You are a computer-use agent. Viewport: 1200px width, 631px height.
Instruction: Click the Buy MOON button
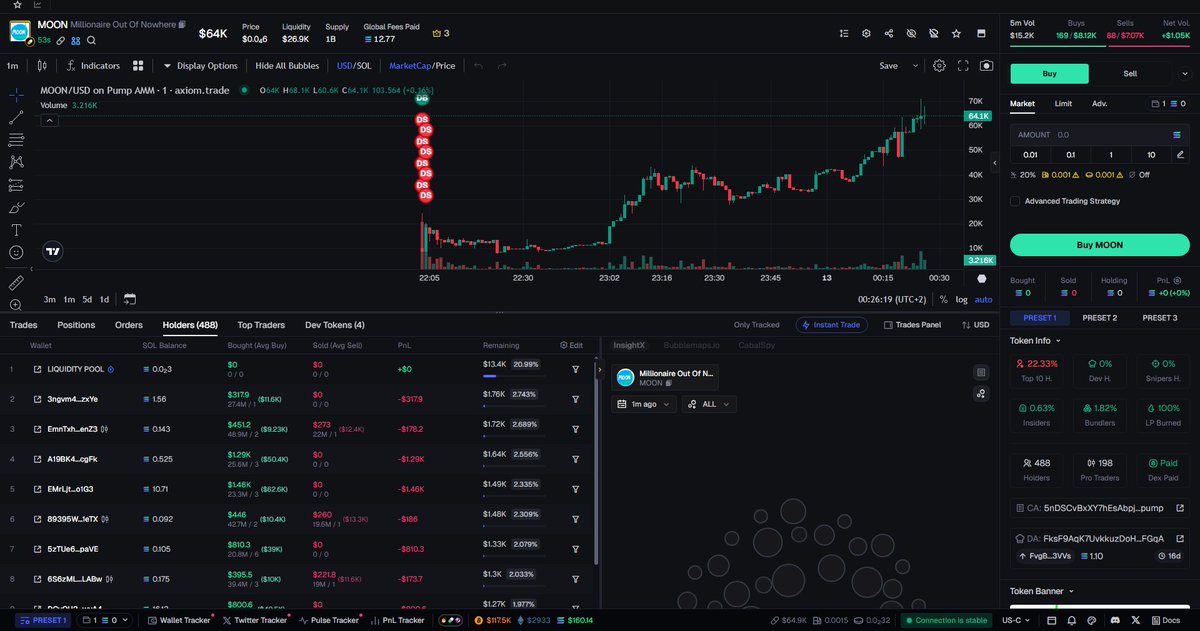[1100, 245]
